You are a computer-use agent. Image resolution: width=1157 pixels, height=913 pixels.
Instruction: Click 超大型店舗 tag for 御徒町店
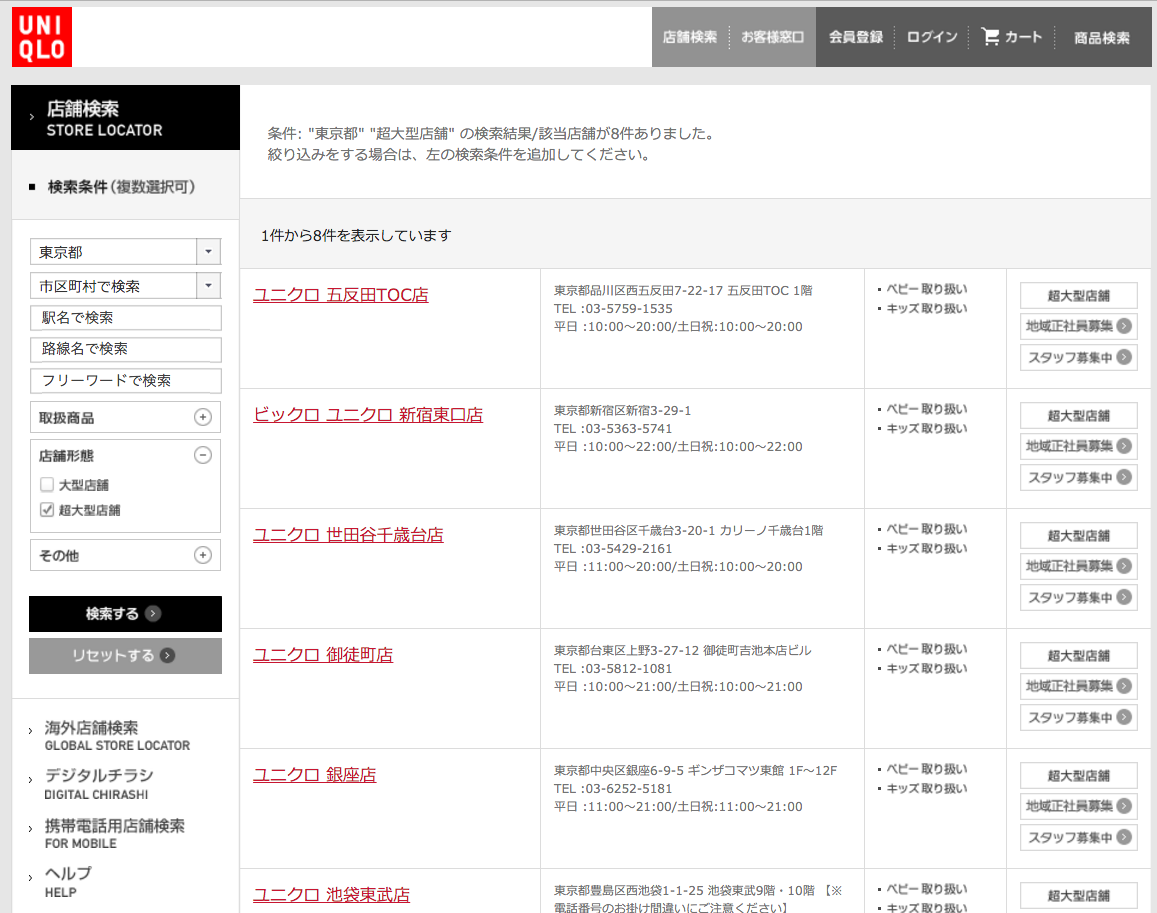coord(1079,655)
